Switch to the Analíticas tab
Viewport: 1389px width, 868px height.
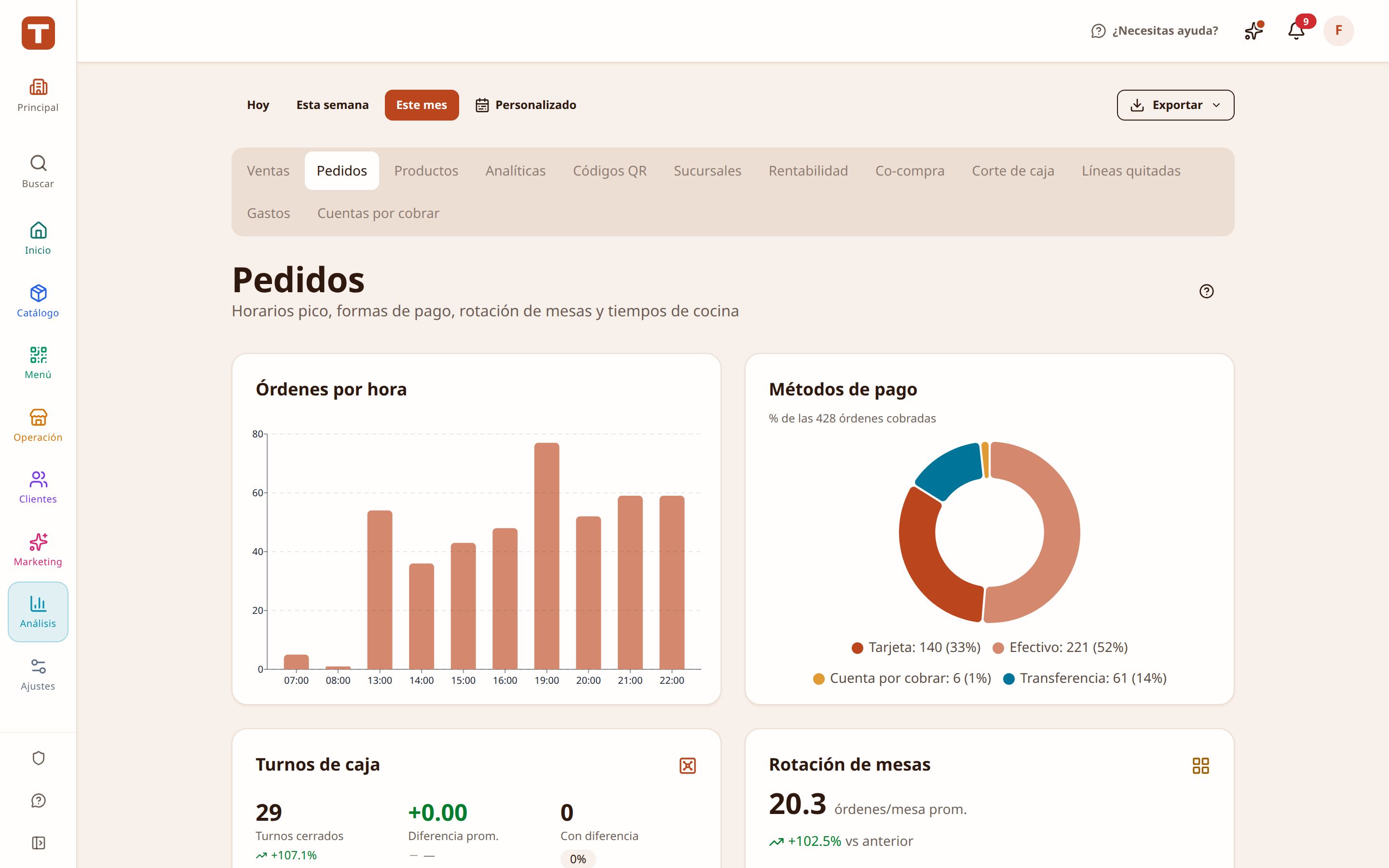tap(516, 171)
